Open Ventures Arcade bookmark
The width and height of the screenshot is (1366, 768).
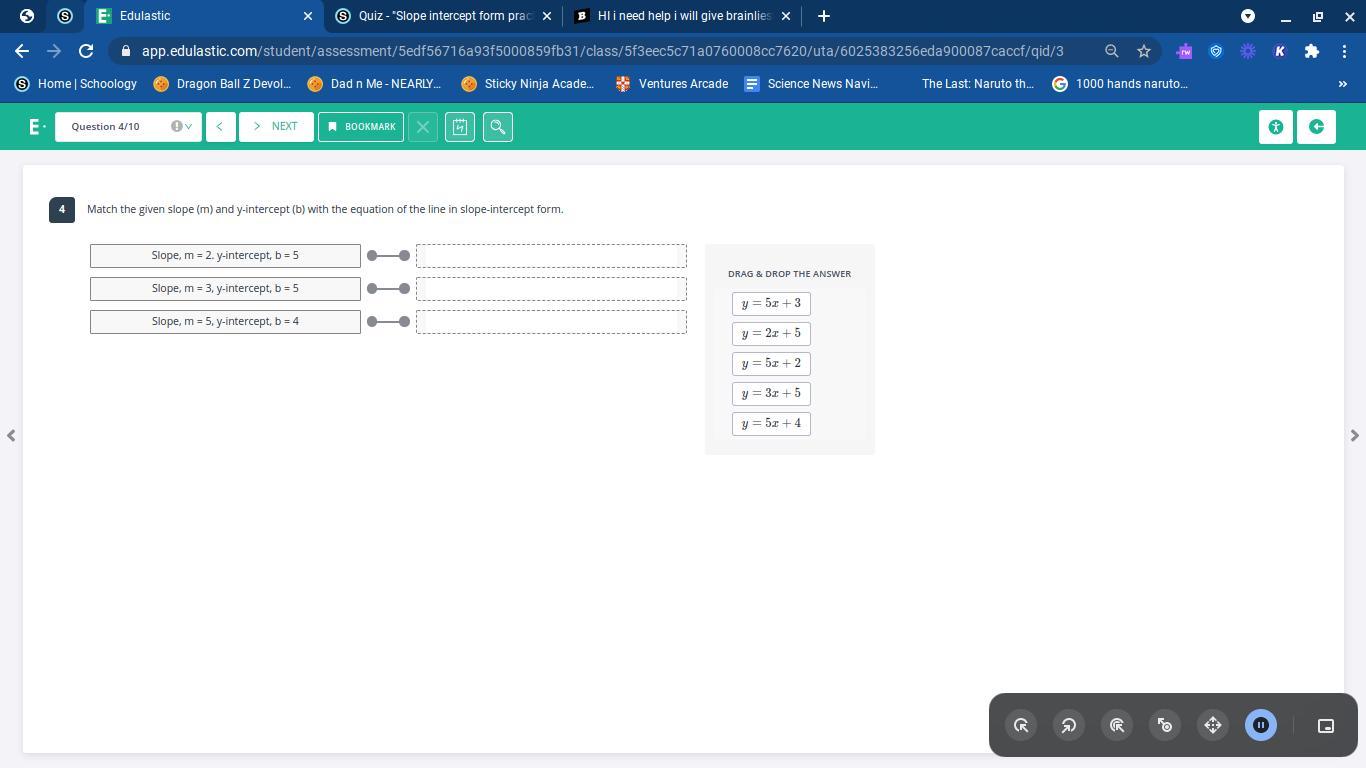pos(672,84)
